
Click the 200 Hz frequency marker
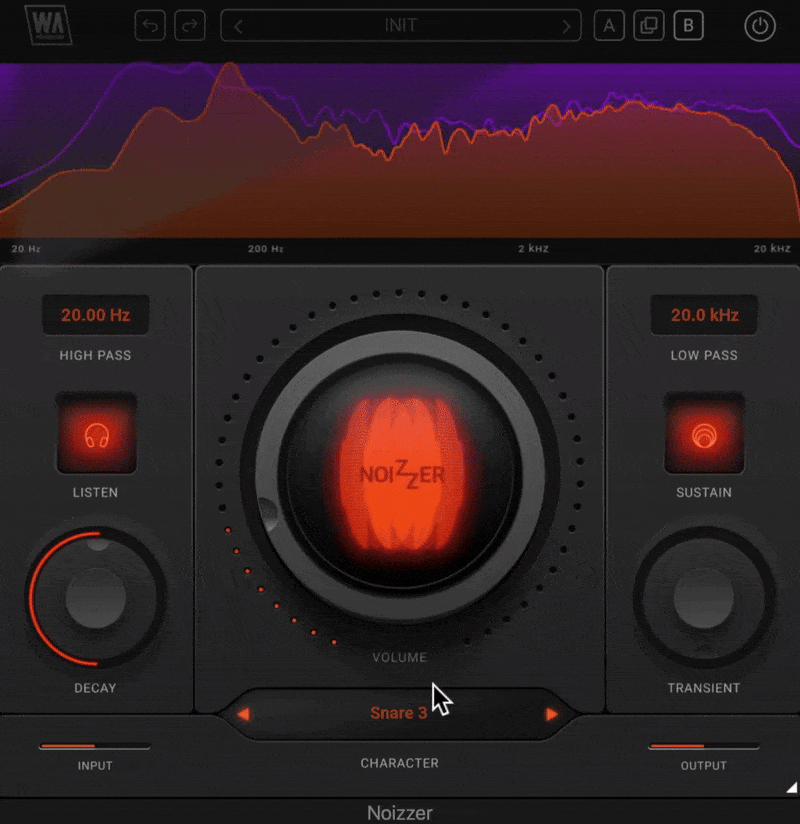click(x=266, y=249)
